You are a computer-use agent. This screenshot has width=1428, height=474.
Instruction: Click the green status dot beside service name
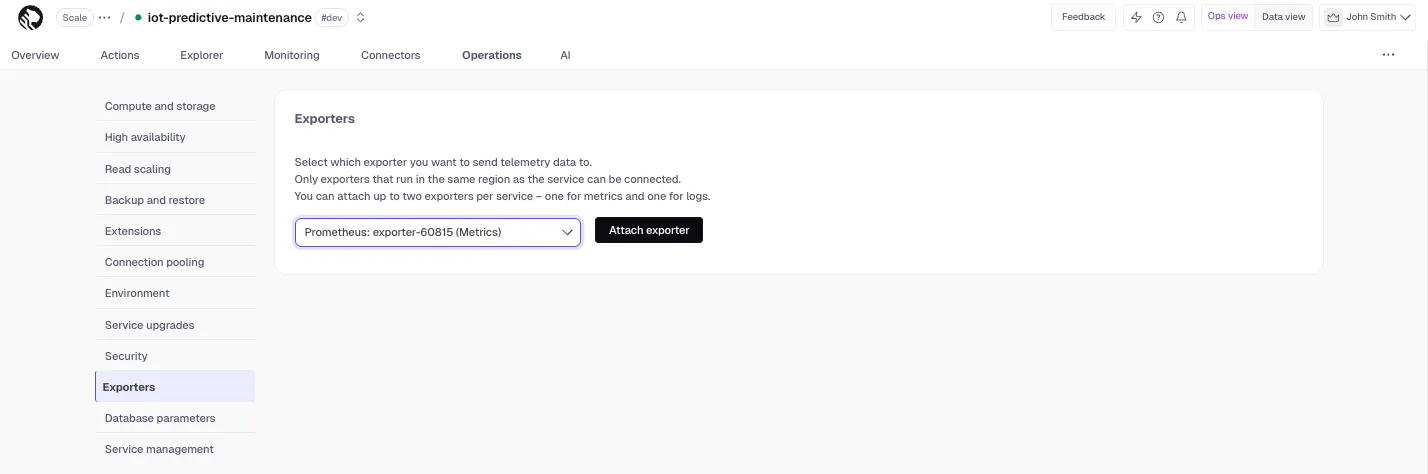138,17
